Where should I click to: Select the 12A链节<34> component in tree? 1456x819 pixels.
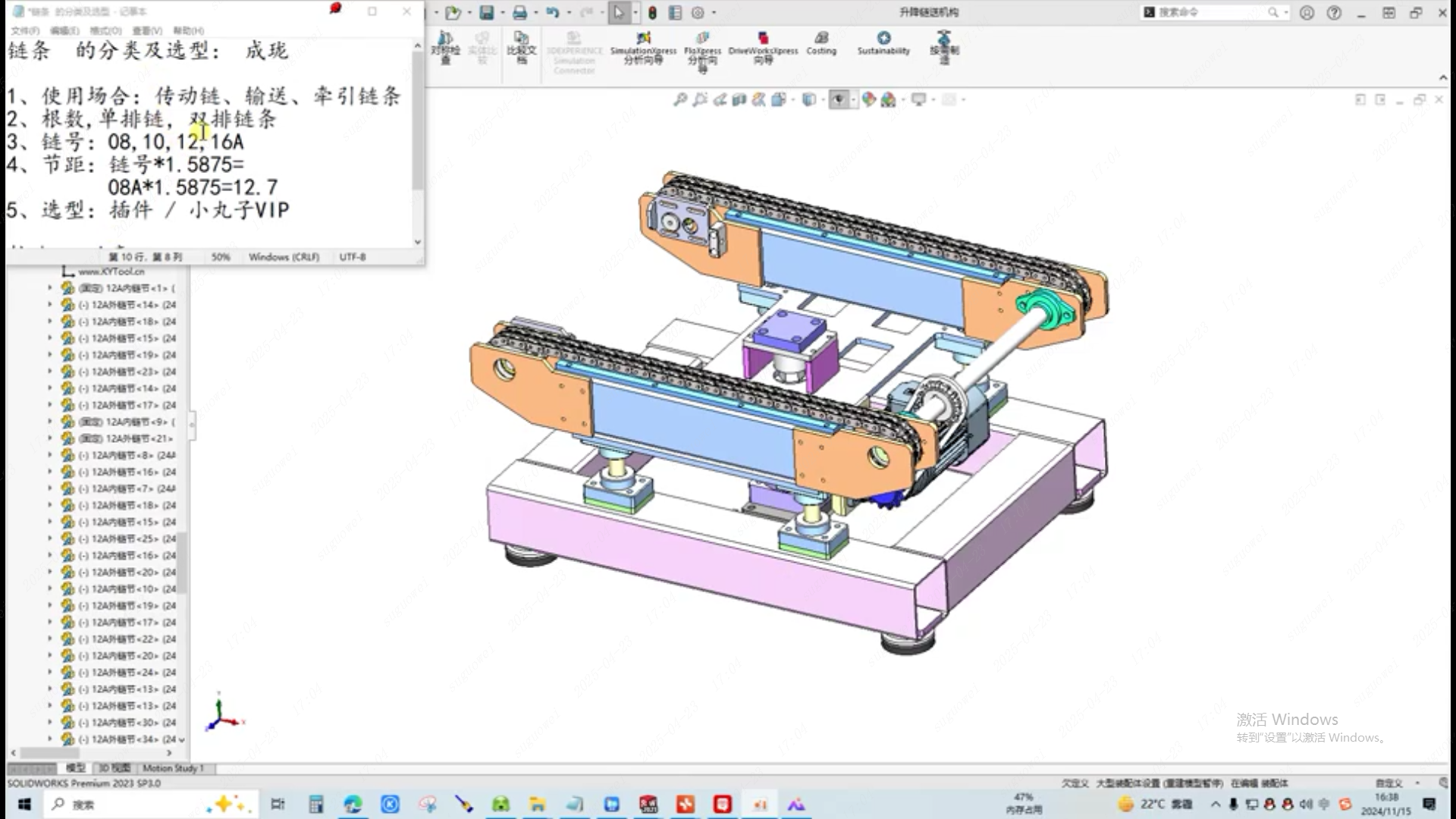coord(119,739)
